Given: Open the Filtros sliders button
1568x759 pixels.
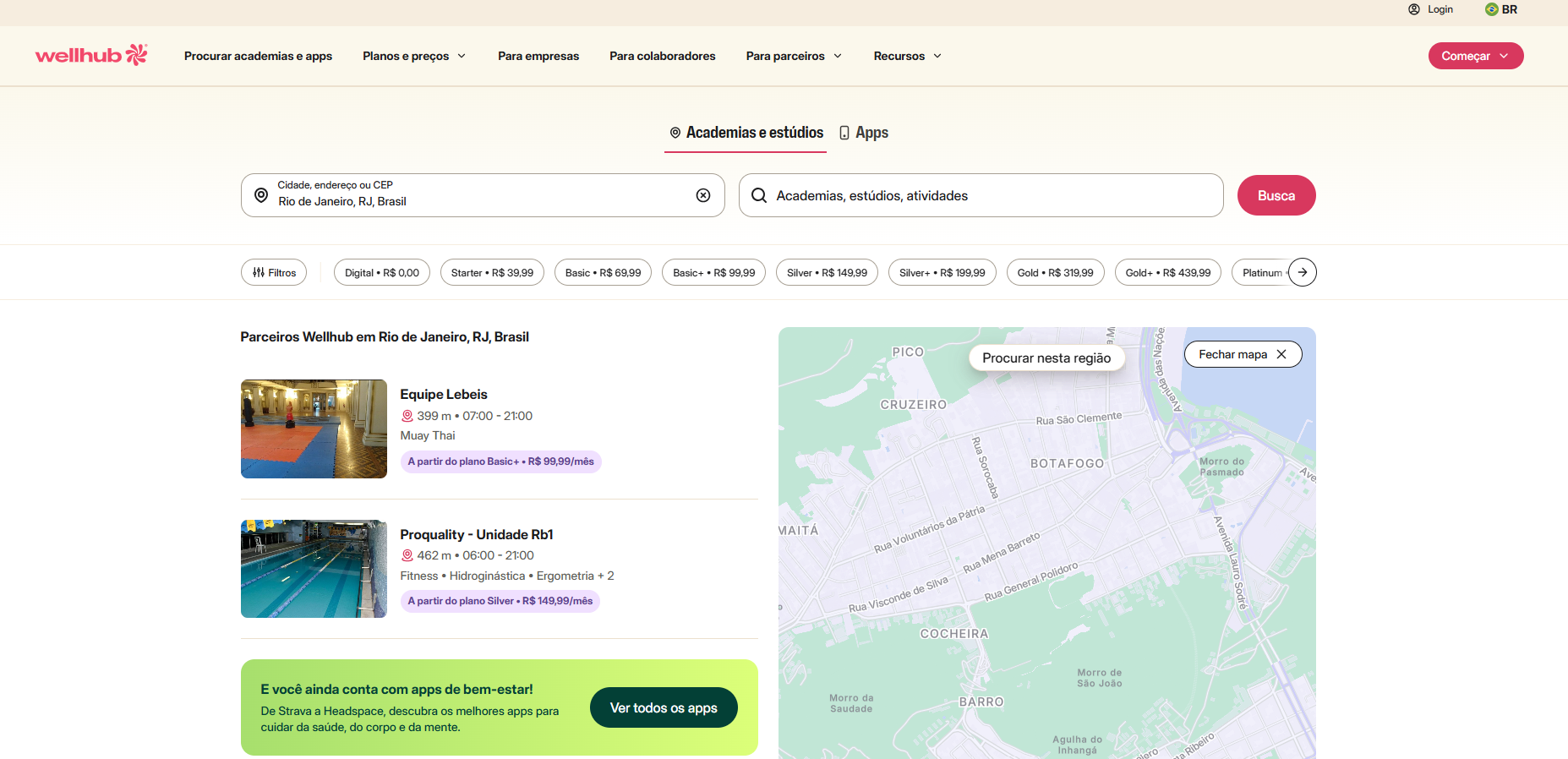Looking at the screenshot, I should coord(274,273).
